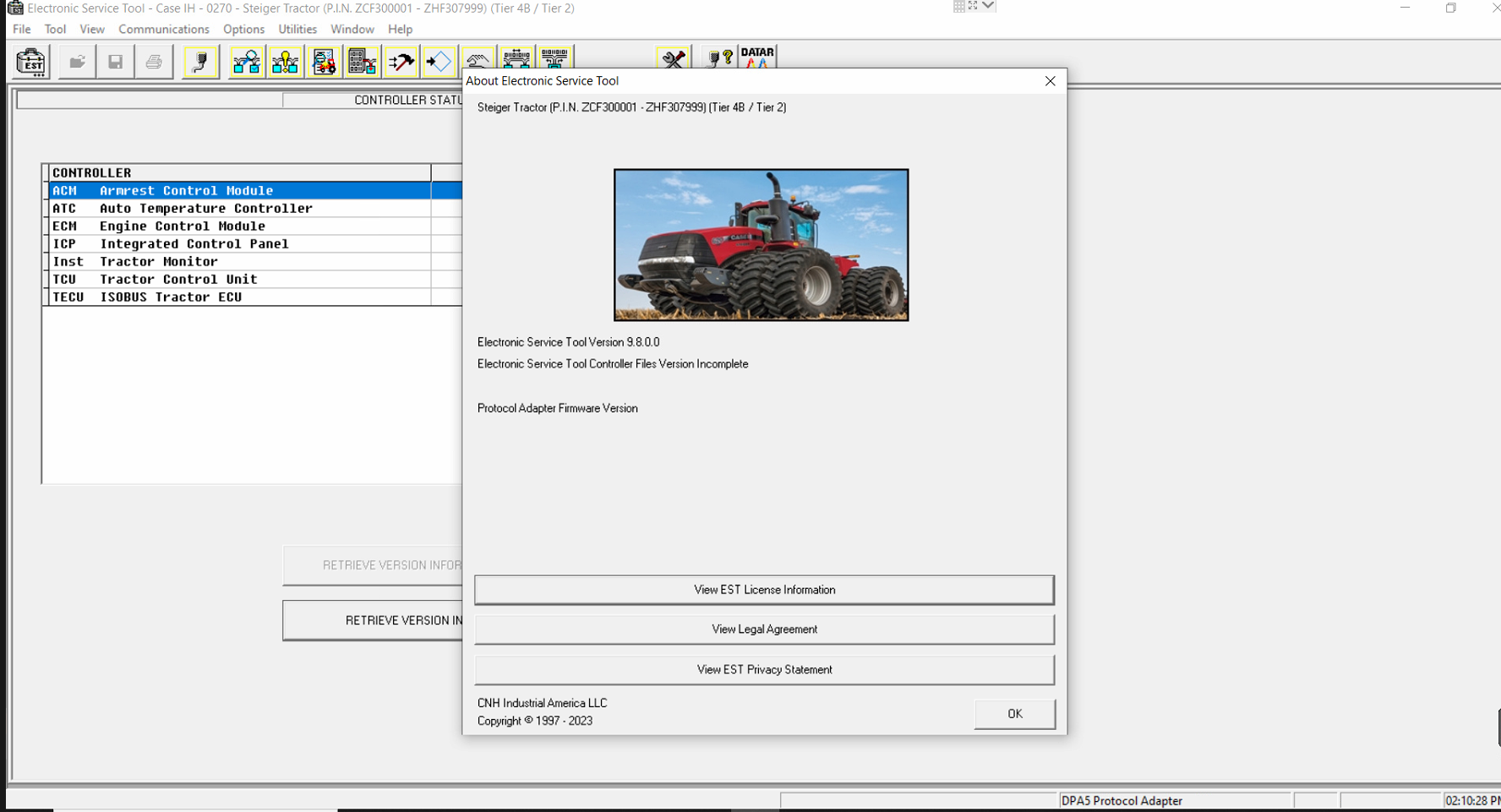The width and height of the screenshot is (1501, 812).
Task: Click the EST toolbox icon
Action: pyautogui.click(x=31, y=62)
